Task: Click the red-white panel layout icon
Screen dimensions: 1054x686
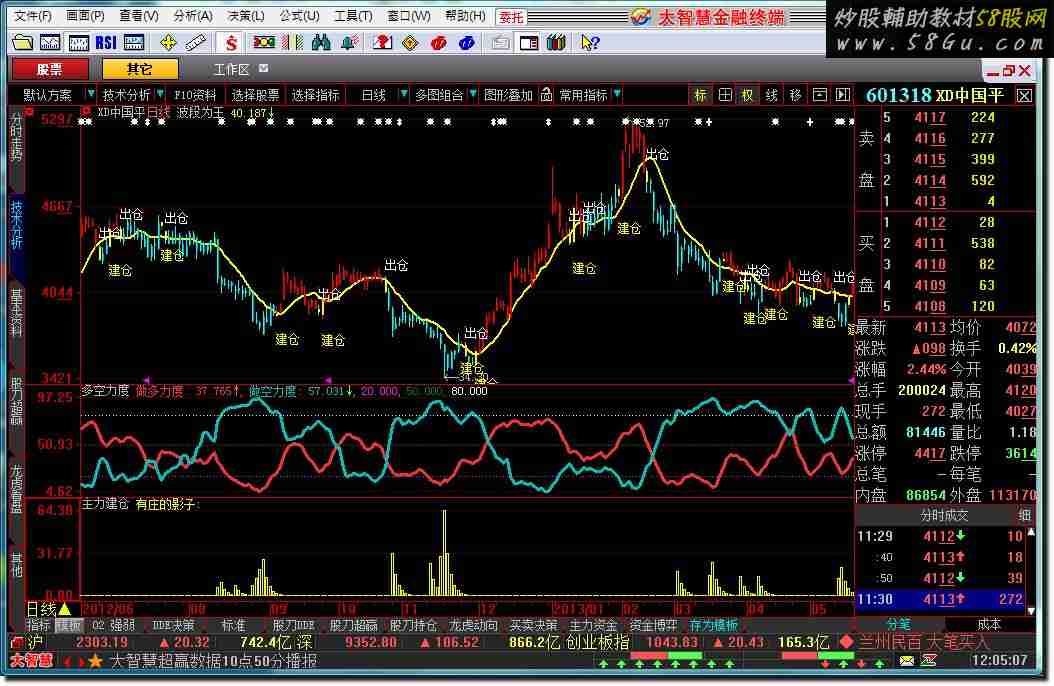Action: 529,43
